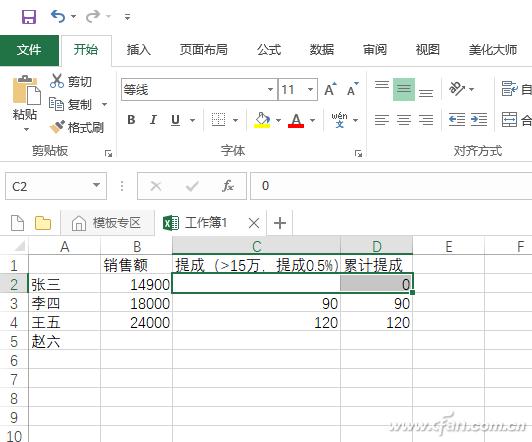The width and height of the screenshot is (532, 442).
Task: Select align text left icon
Action: [x=382, y=120]
